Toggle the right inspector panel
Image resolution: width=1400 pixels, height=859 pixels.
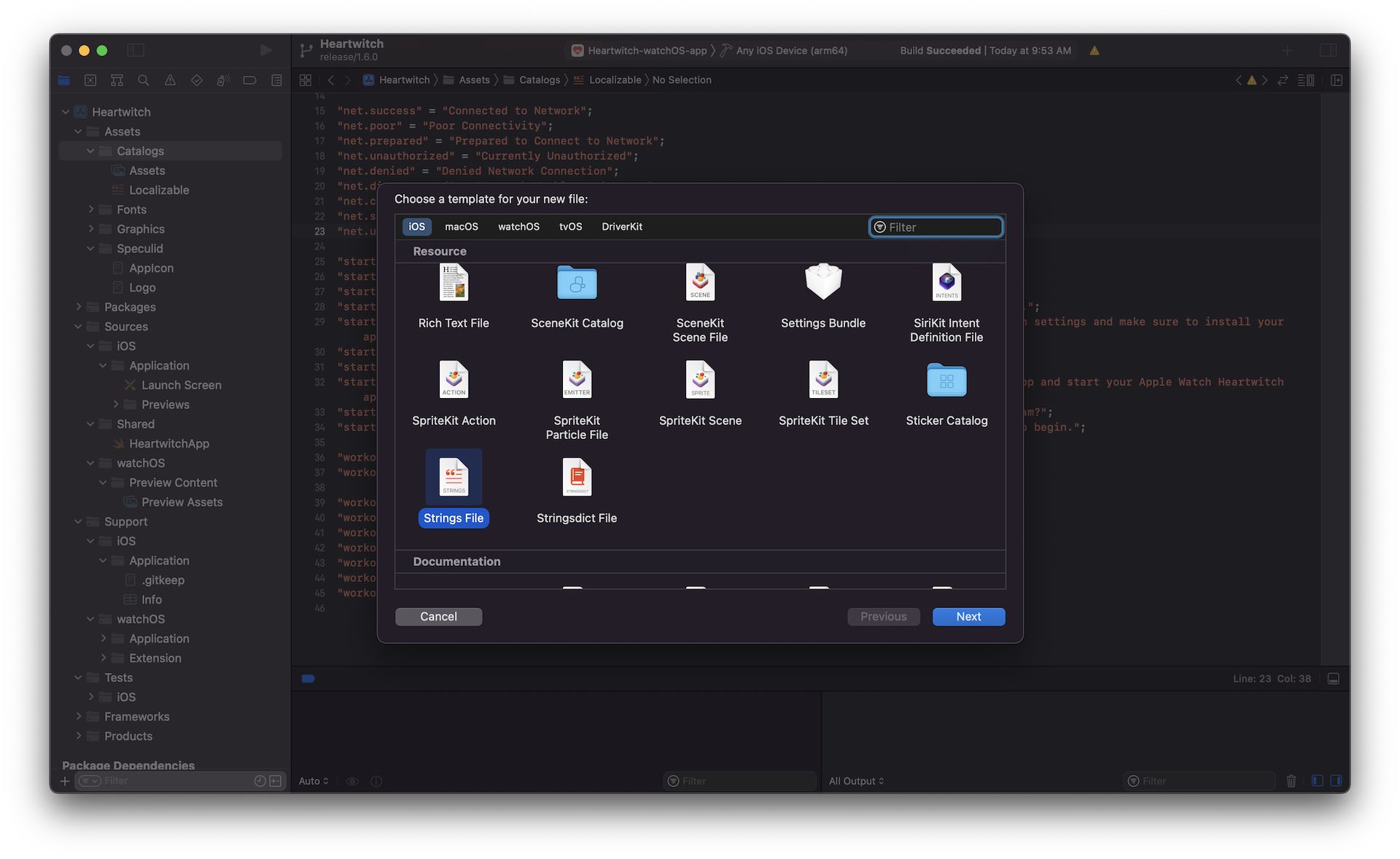pos(1328,50)
